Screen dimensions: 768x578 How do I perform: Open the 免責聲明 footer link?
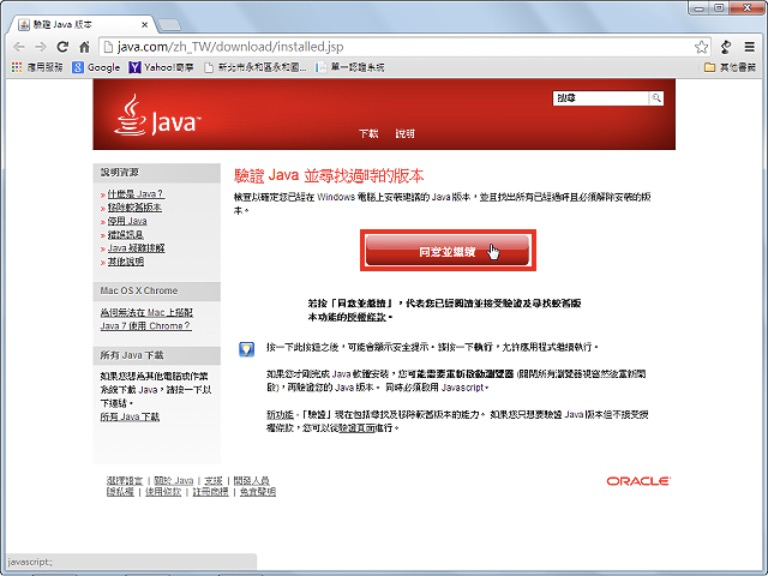pyautogui.click(x=258, y=492)
